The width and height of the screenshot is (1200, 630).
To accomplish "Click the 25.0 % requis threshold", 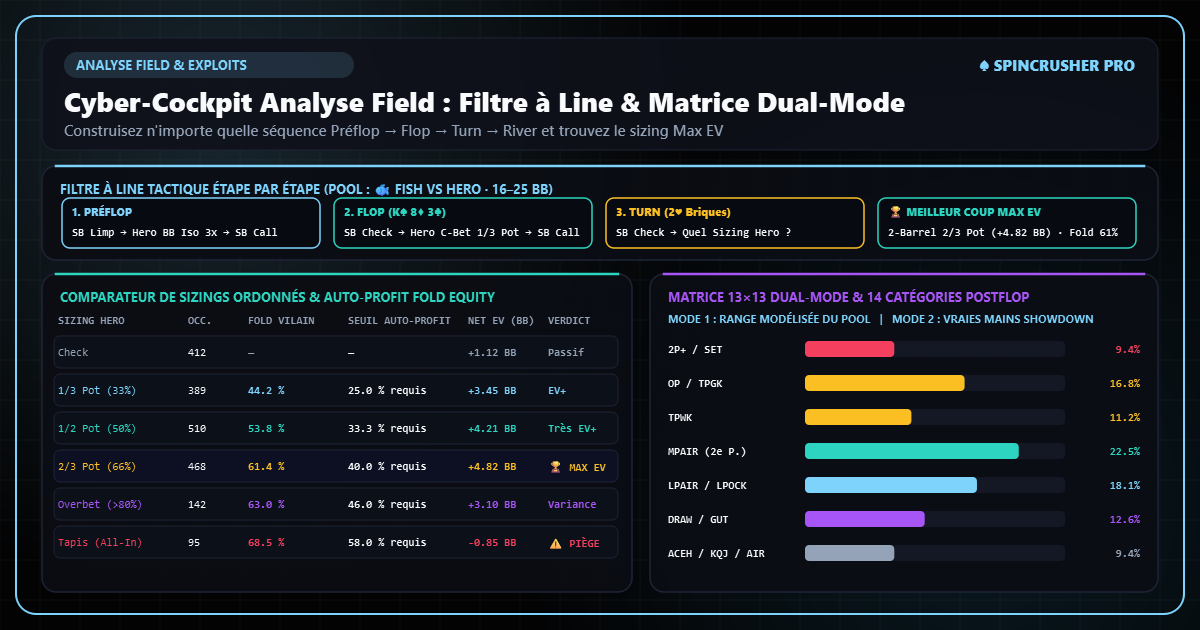I will click(x=387, y=391).
